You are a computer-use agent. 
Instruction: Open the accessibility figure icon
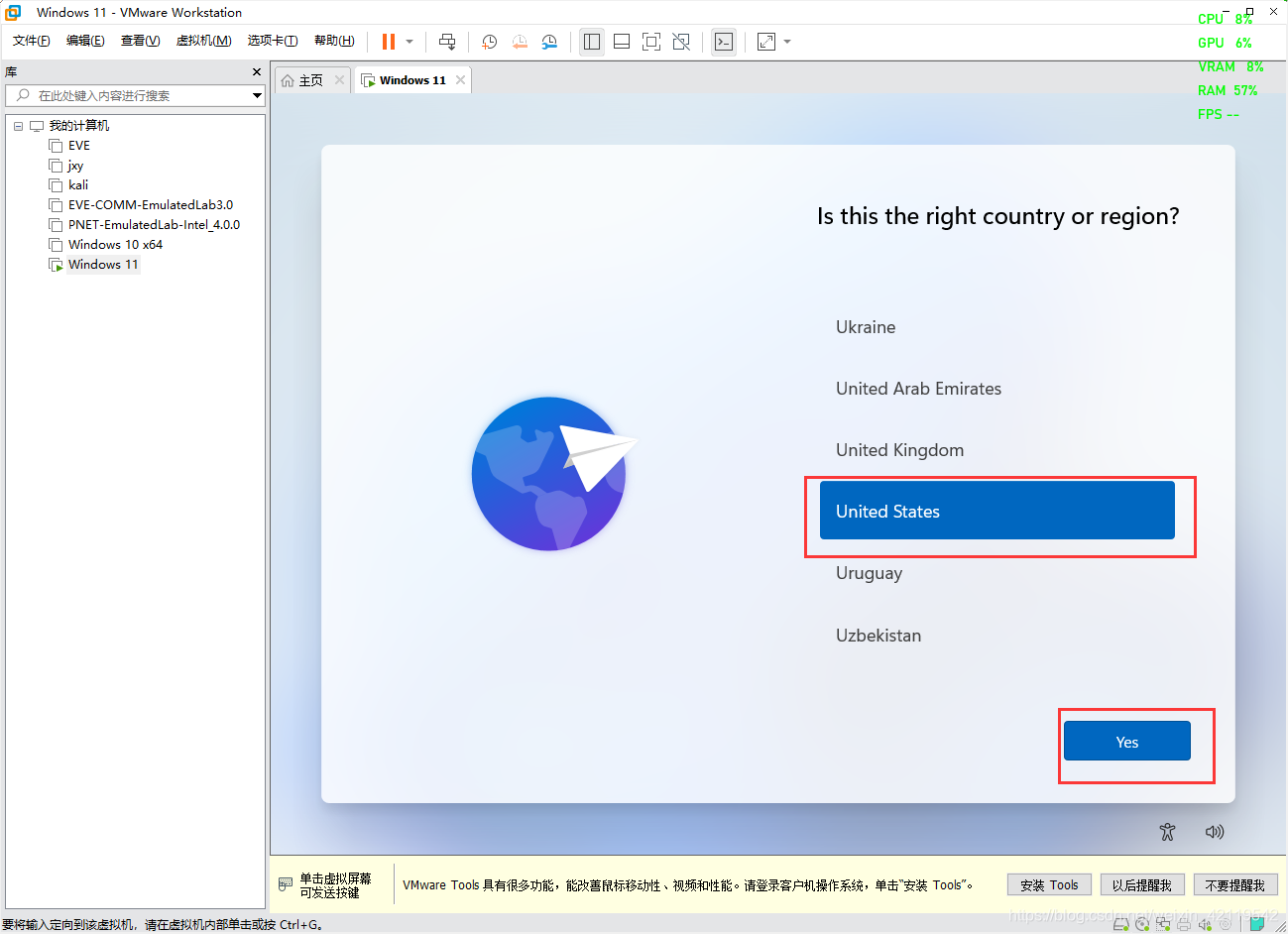(1167, 832)
